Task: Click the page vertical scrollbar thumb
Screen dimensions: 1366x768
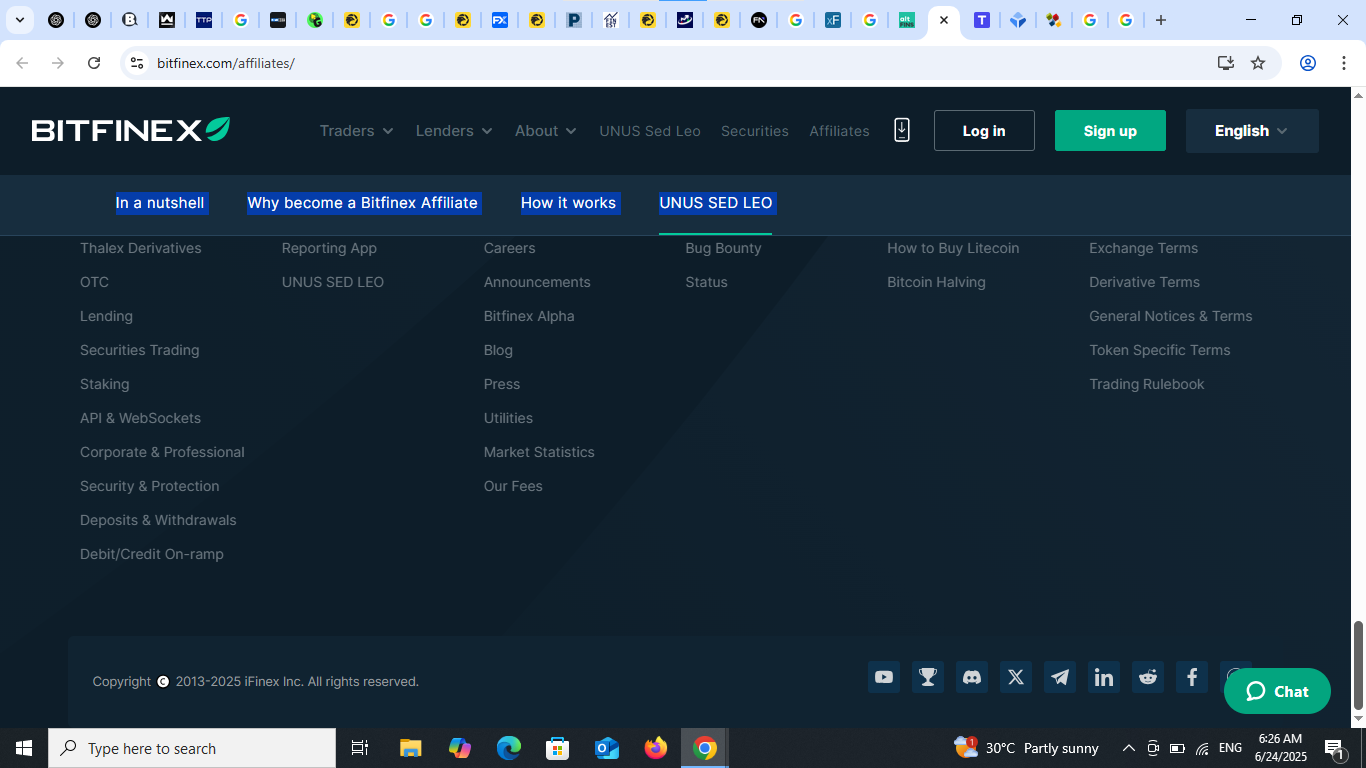Action: pyautogui.click(x=1358, y=666)
